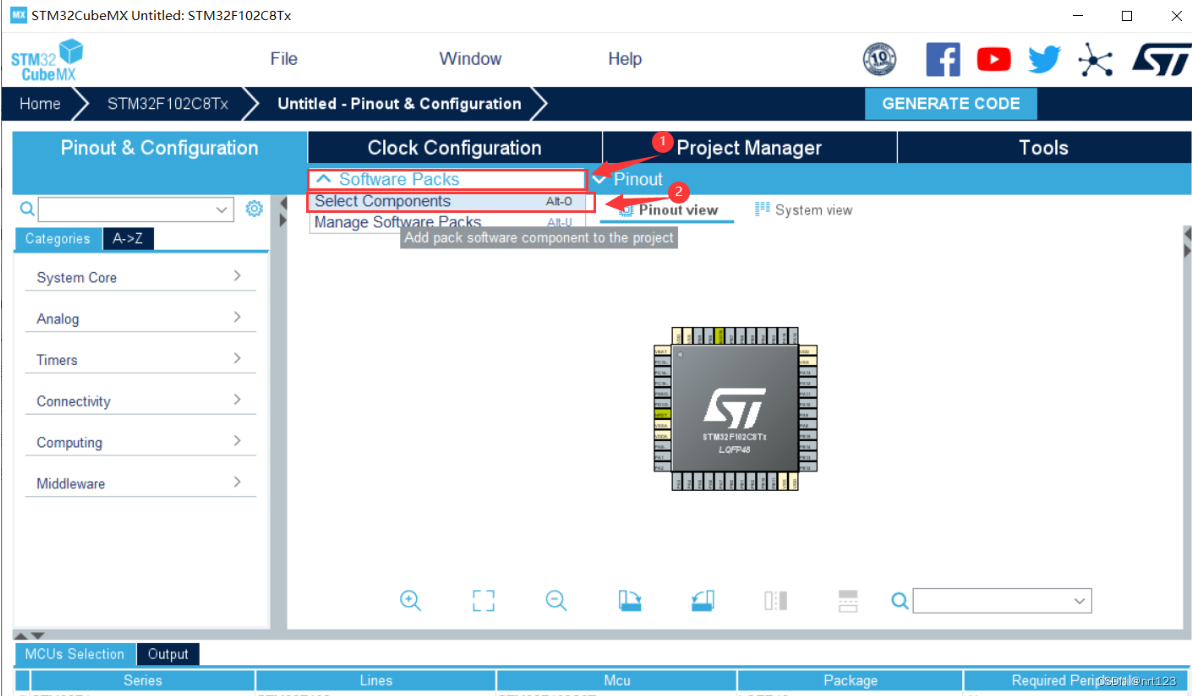Image resolution: width=1192 pixels, height=696 pixels.
Task: Click the Package column header
Action: pyautogui.click(x=850, y=680)
